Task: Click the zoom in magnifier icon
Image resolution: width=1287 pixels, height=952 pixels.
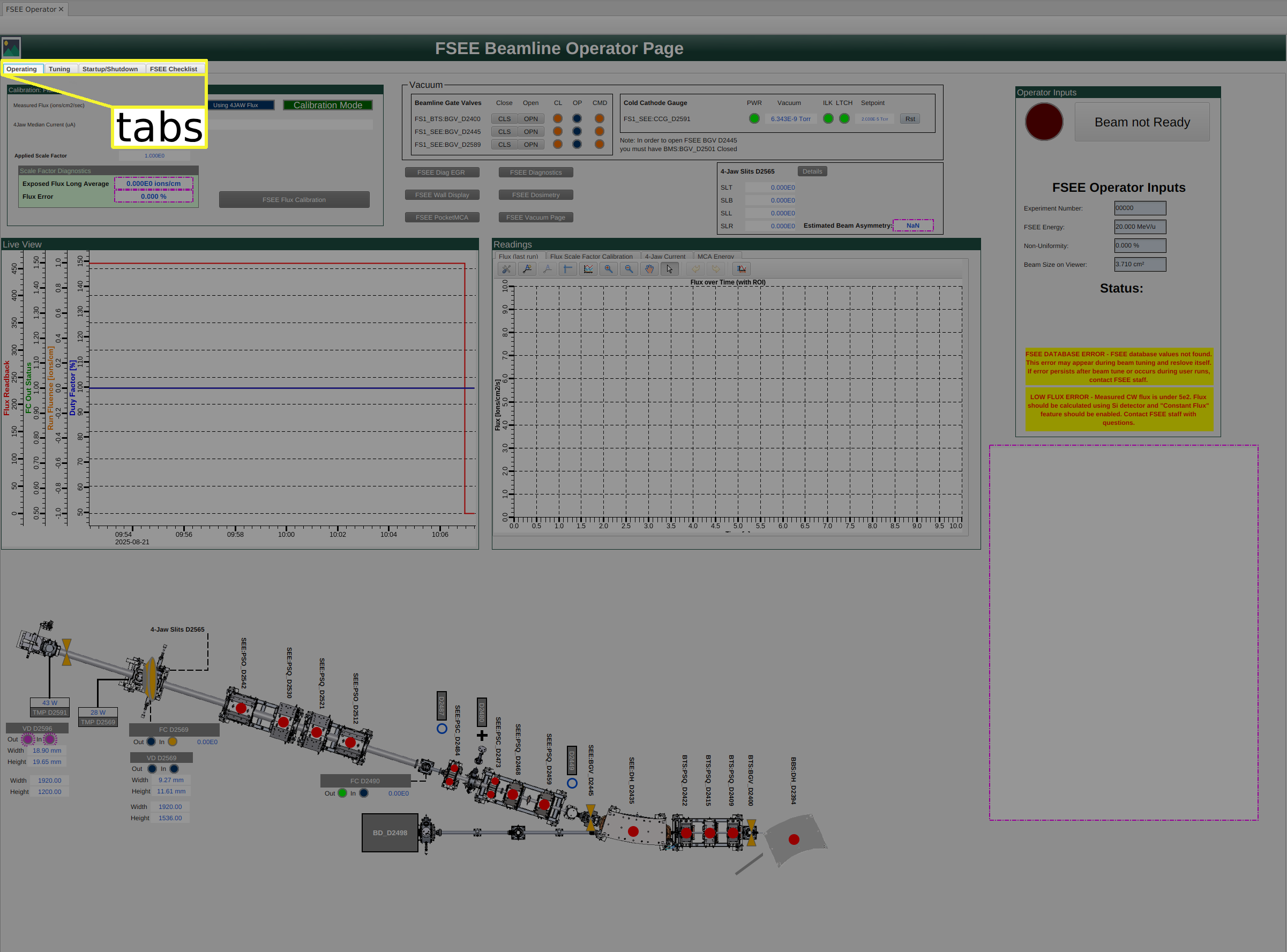Action: [x=608, y=269]
